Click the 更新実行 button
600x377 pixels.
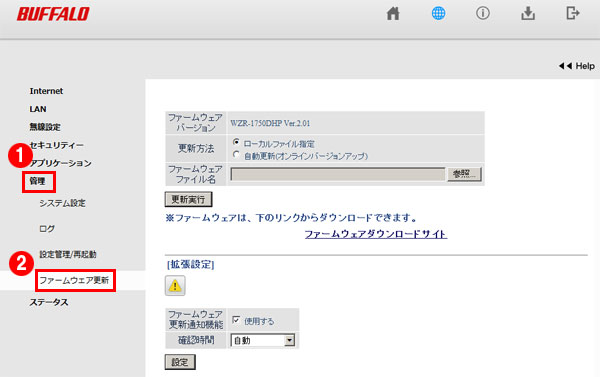188,199
